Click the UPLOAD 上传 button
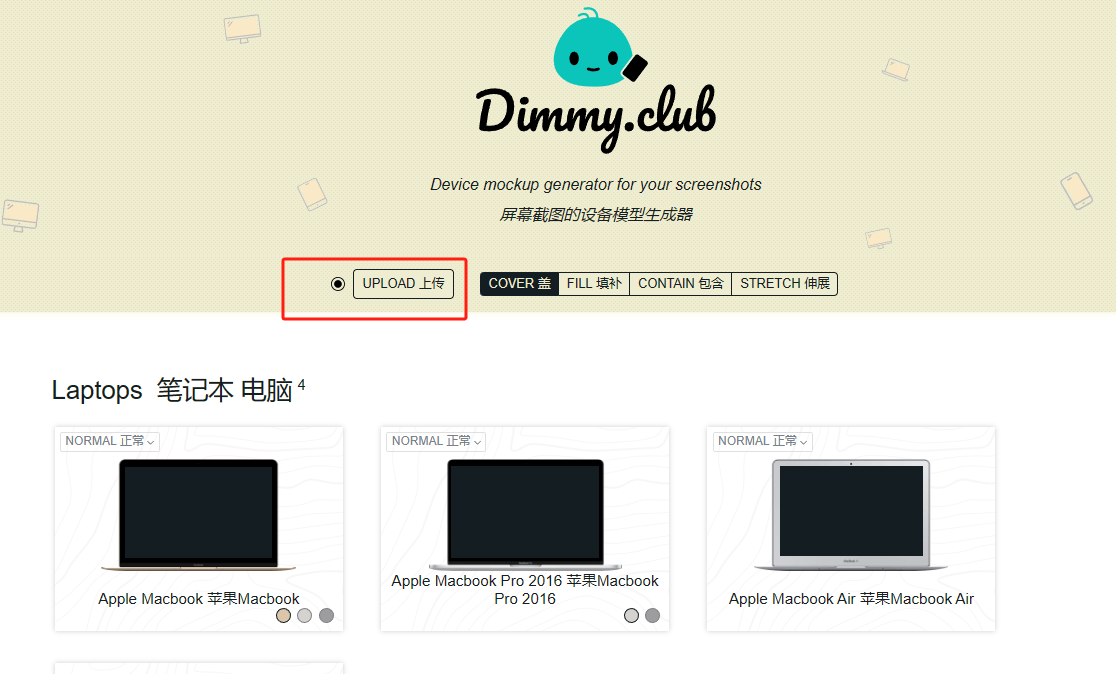Viewport: 1116px width, 674px height. pos(403,283)
